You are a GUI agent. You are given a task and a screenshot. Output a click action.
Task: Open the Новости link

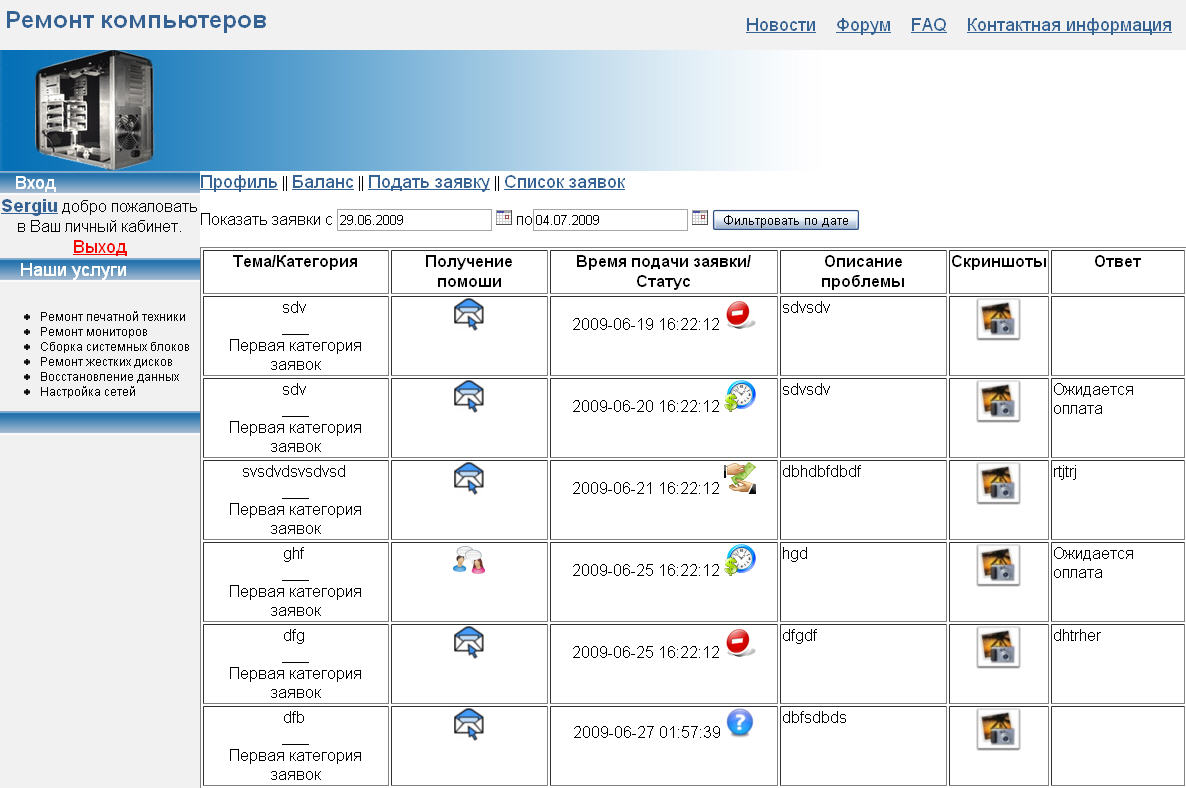(x=781, y=25)
